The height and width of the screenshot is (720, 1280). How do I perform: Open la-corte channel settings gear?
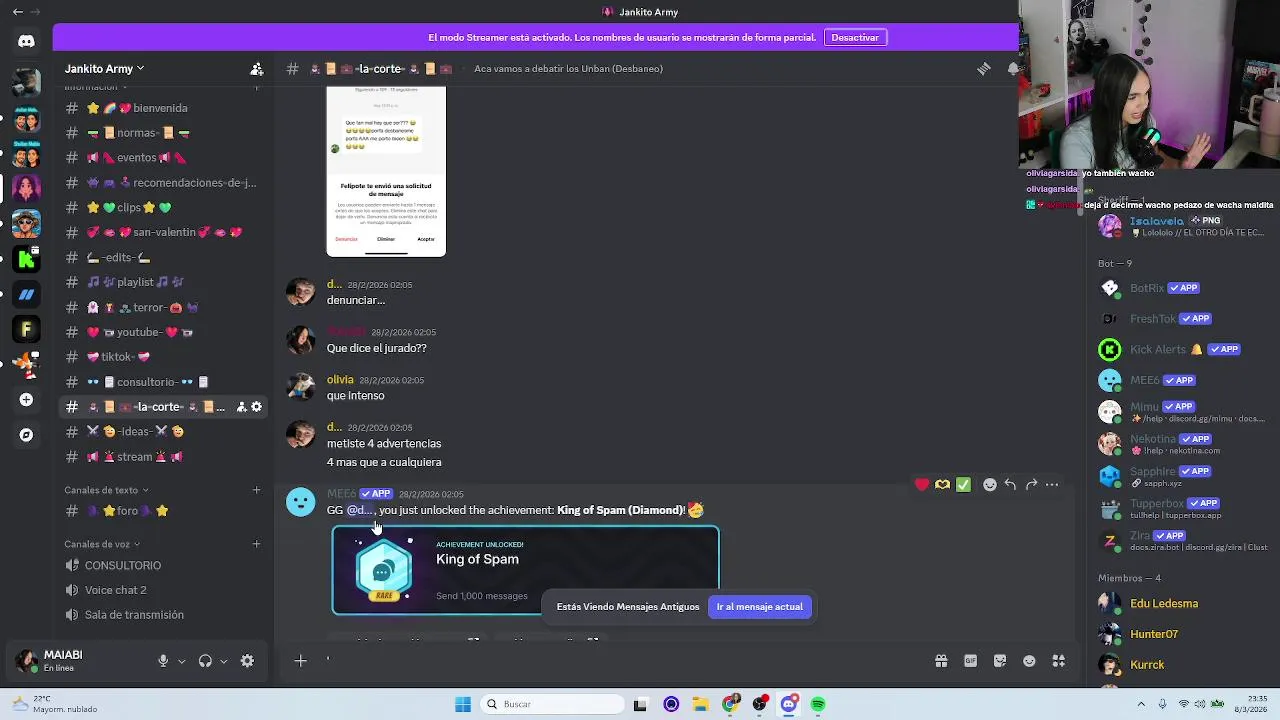tap(256, 407)
